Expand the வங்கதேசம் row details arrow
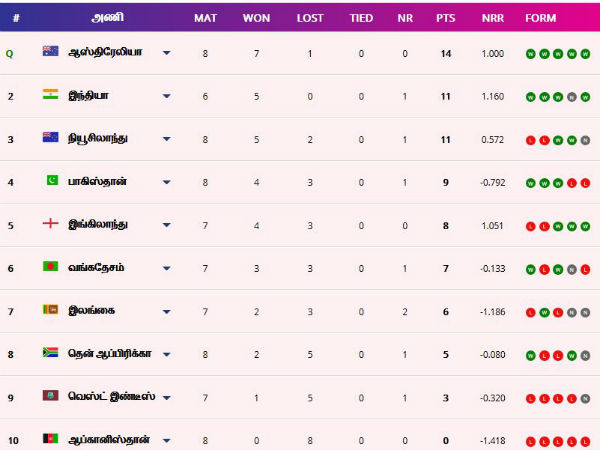Viewport: 600px width, 450px height. 166,269
